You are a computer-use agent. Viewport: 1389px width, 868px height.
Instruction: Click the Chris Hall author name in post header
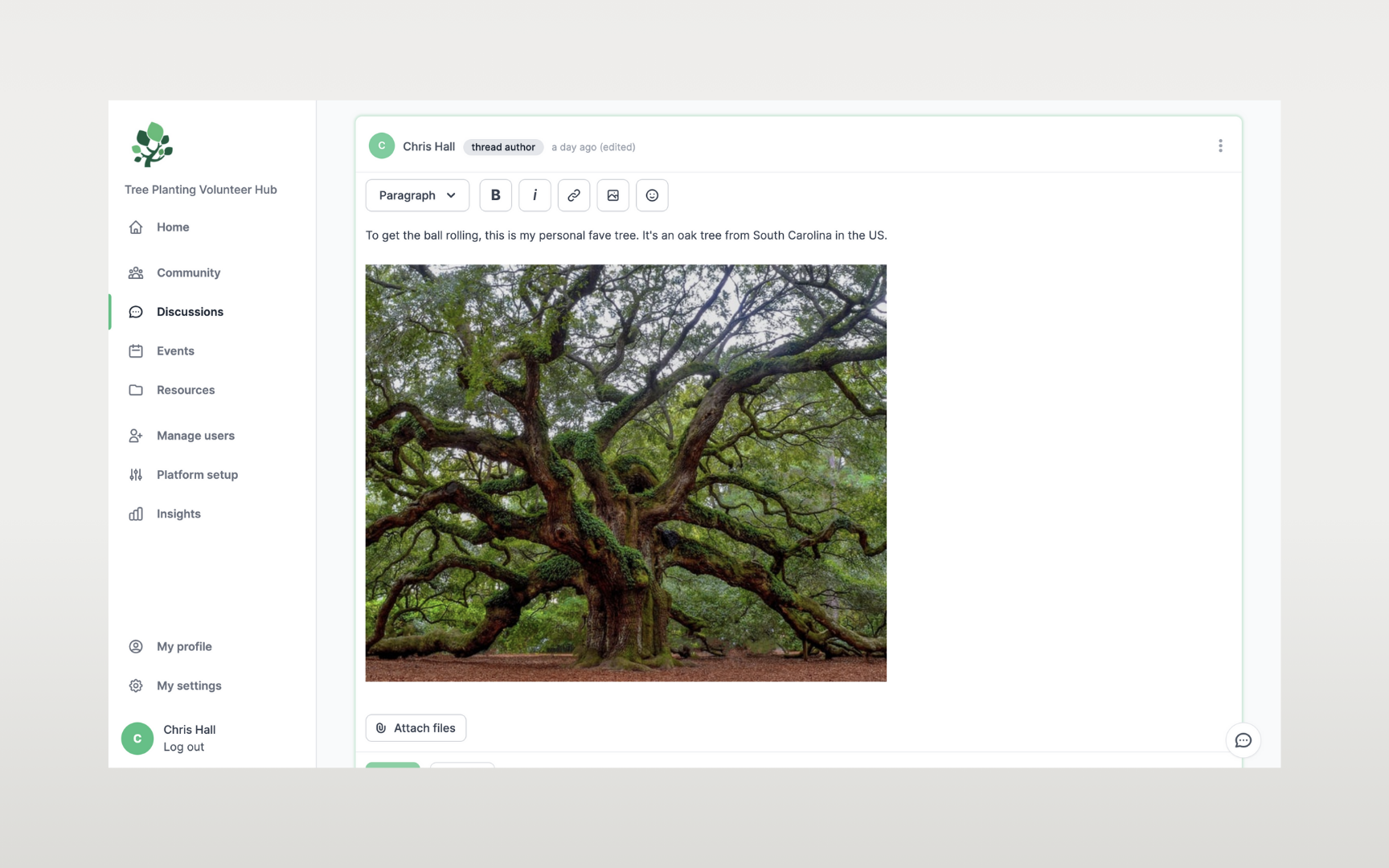tap(428, 146)
